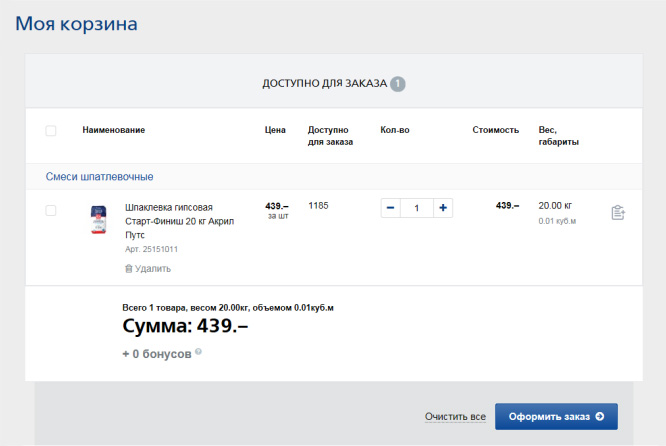The image size is (666, 446).
Task: Click the clipboard list icon in product row
Action: (618, 213)
